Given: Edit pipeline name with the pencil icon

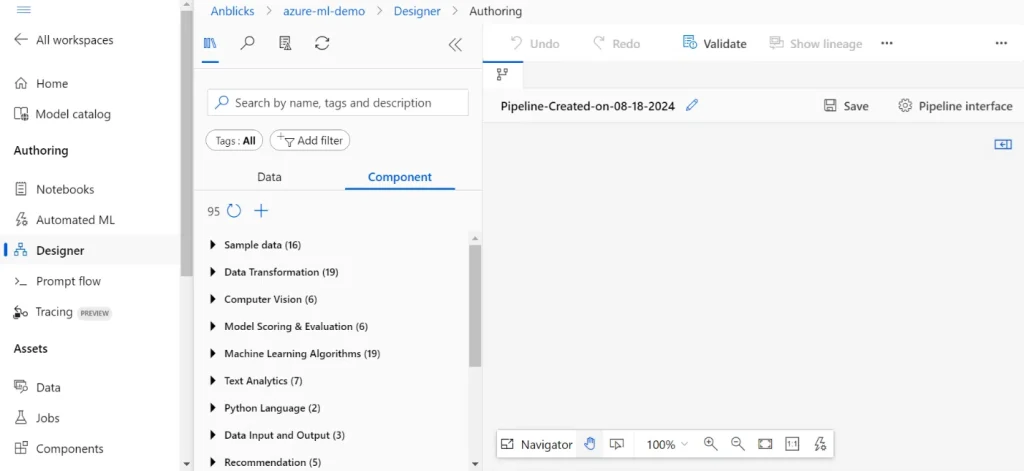Looking at the screenshot, I should 692,106.
